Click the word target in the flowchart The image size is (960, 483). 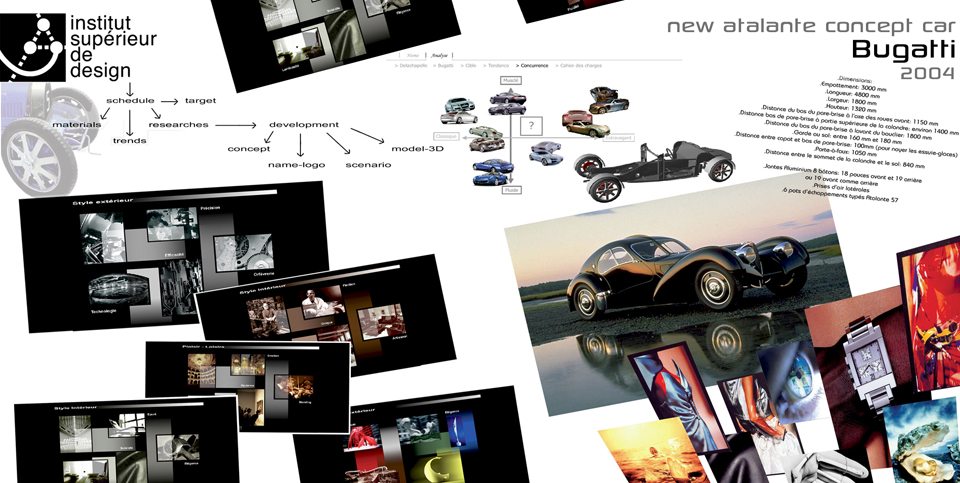coord(200,100)
